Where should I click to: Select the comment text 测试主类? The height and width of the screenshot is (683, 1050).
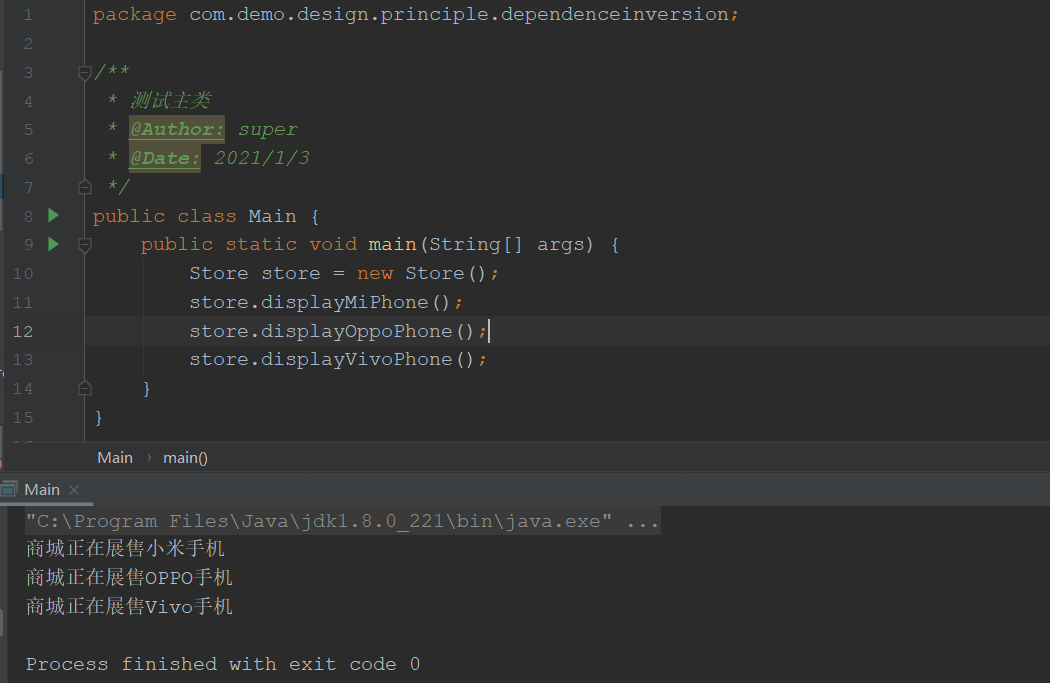[x=170, y=101]
